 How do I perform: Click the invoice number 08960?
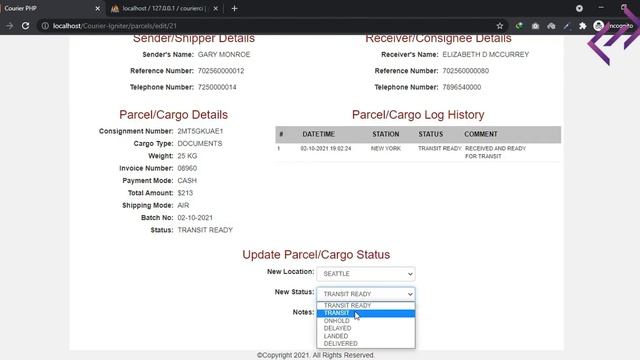[x=187, y=168]
